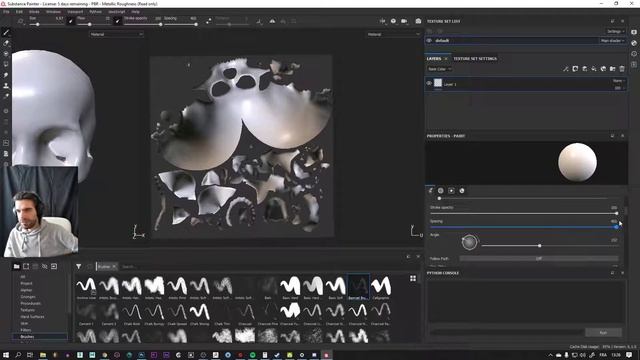Switch to Texture Set Settings tab
The height and width of the screenshot is (360, 640).
click(475, 59)
